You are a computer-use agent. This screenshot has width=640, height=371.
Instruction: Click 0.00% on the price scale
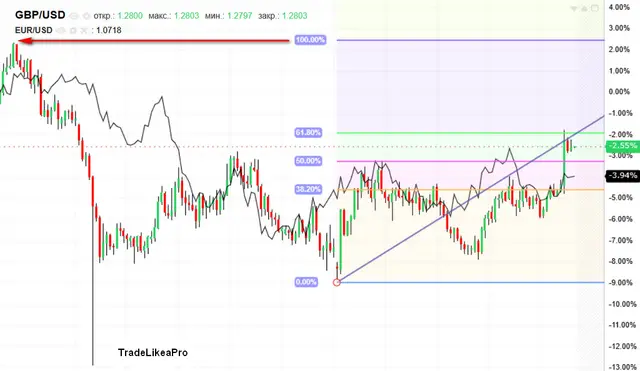click(x=619, y=92)
